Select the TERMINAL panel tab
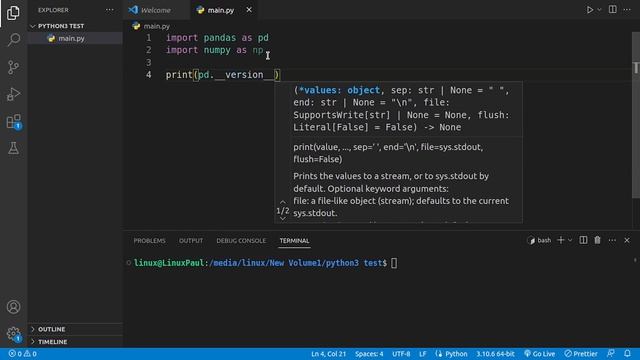Screen dimensions: 640x360 294,241
